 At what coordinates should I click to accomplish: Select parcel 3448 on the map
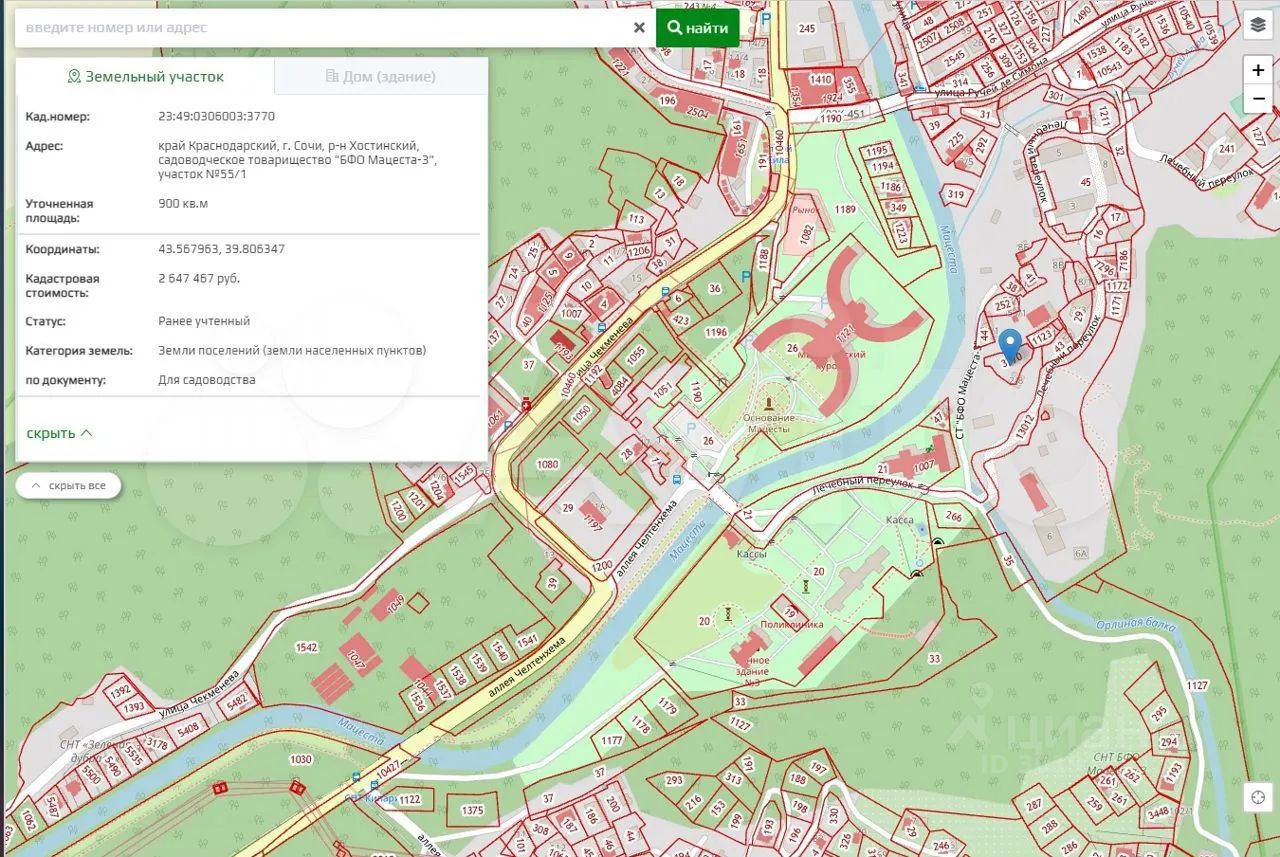1157,812
